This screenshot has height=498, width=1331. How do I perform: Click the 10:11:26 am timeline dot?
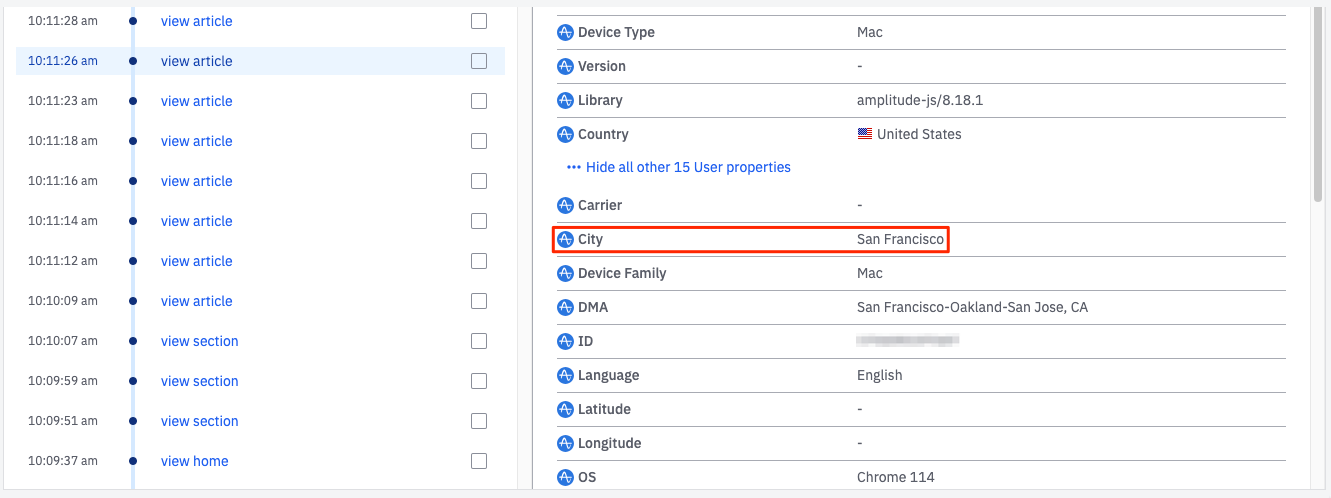(x=133, y=61)
